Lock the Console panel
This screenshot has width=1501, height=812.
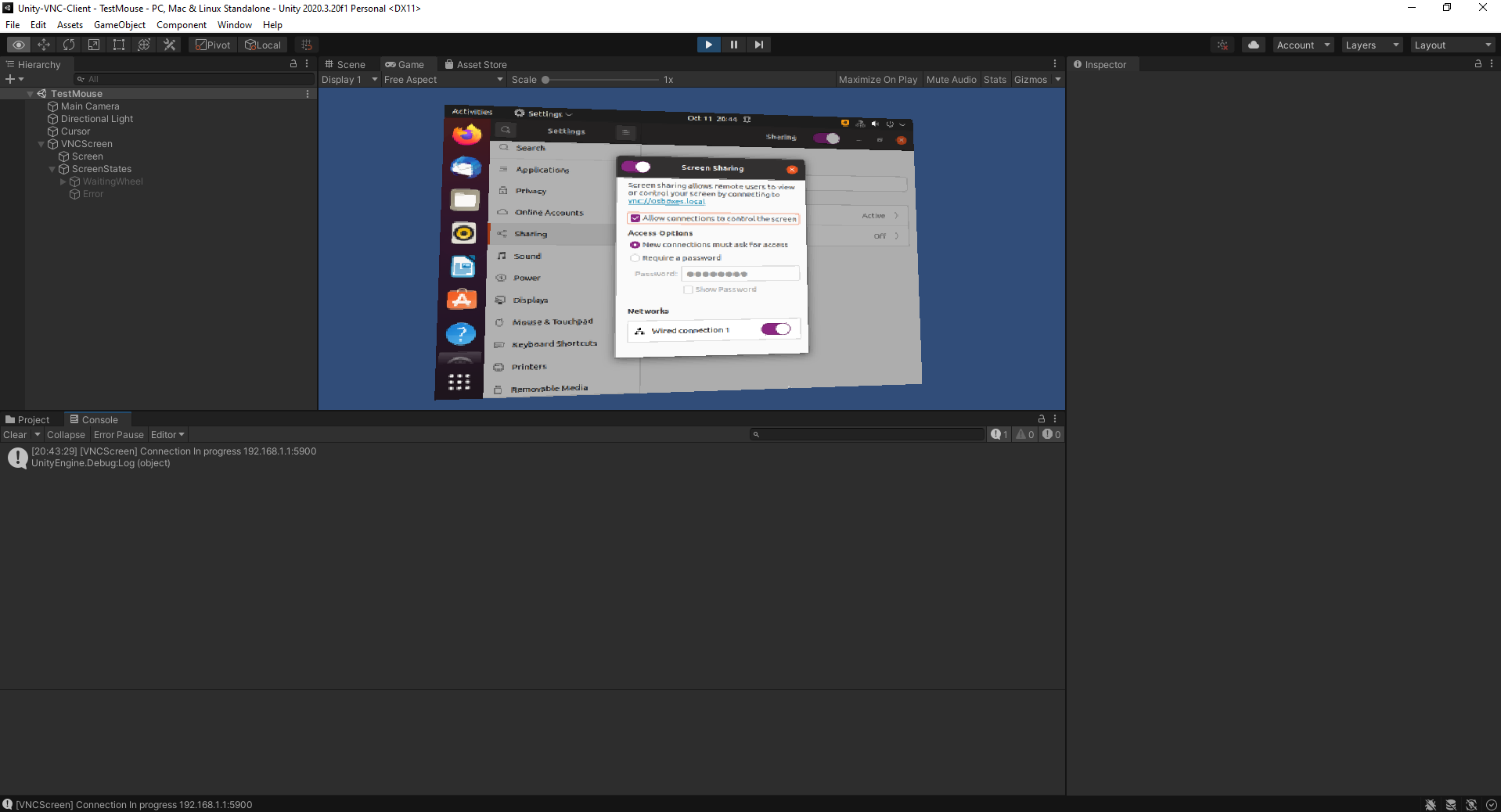(1042, 419)
